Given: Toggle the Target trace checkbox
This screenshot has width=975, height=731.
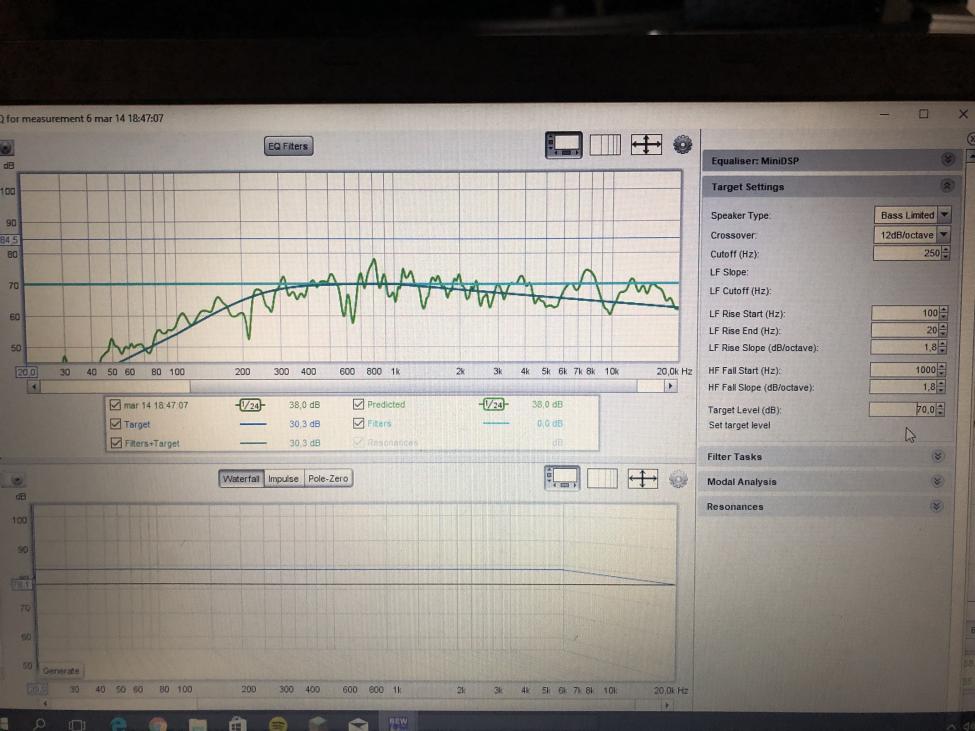Looking at the screenshot, I should [x=115, y=424].
